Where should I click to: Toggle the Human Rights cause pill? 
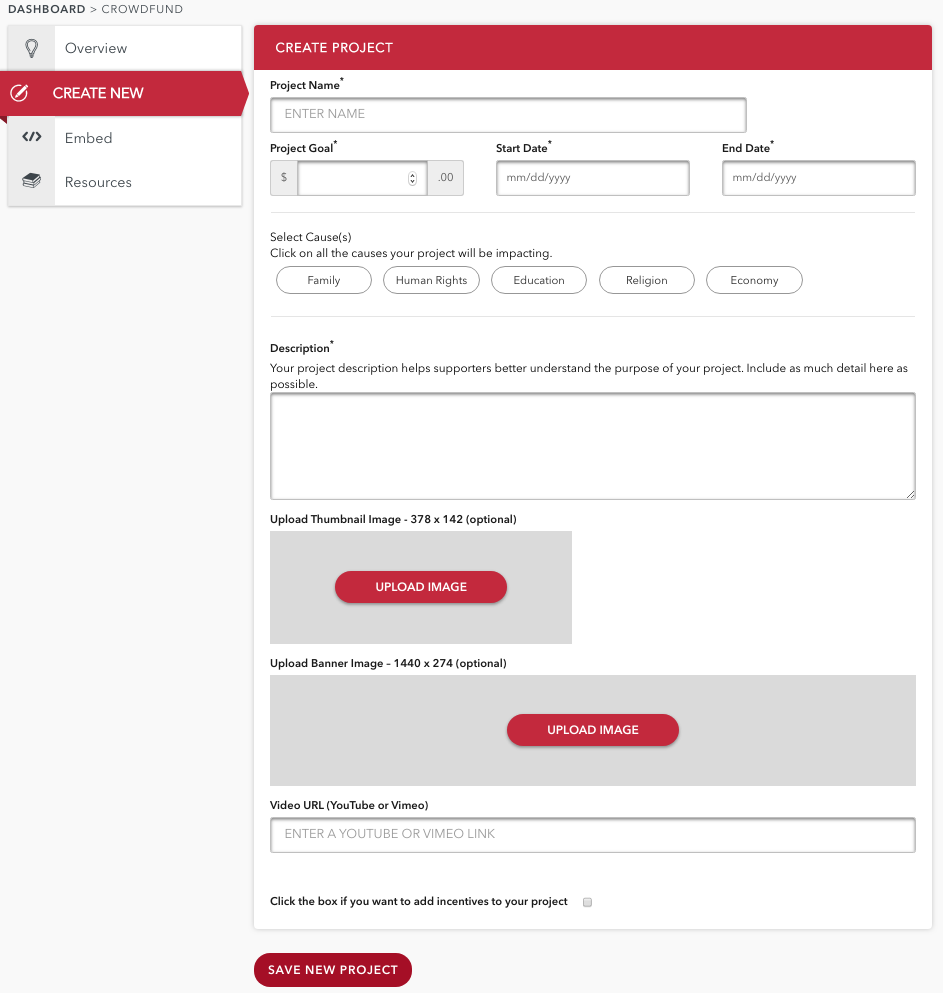(x=431, y=281)
